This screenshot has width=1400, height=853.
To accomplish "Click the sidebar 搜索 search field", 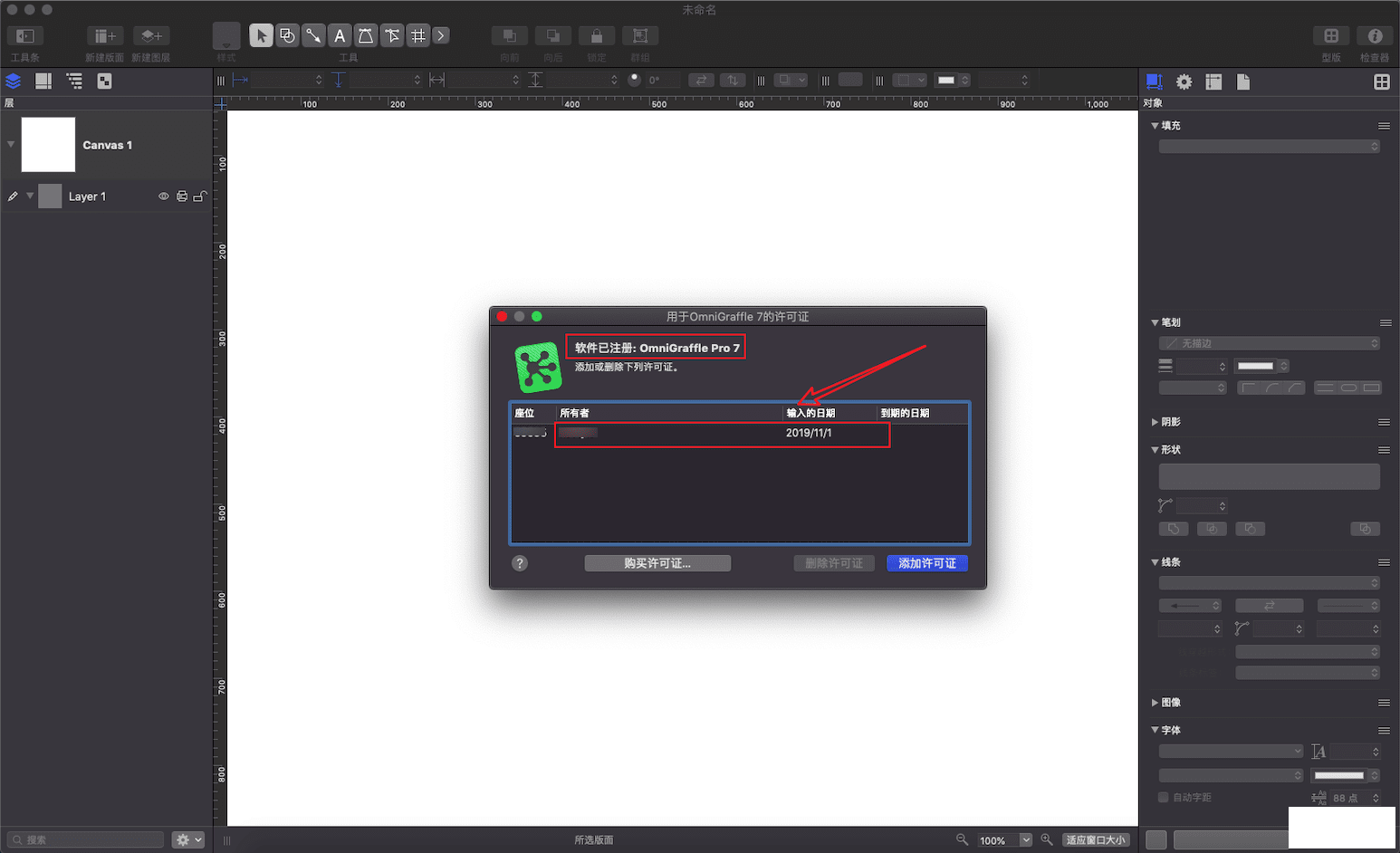I will coord(86,840).
